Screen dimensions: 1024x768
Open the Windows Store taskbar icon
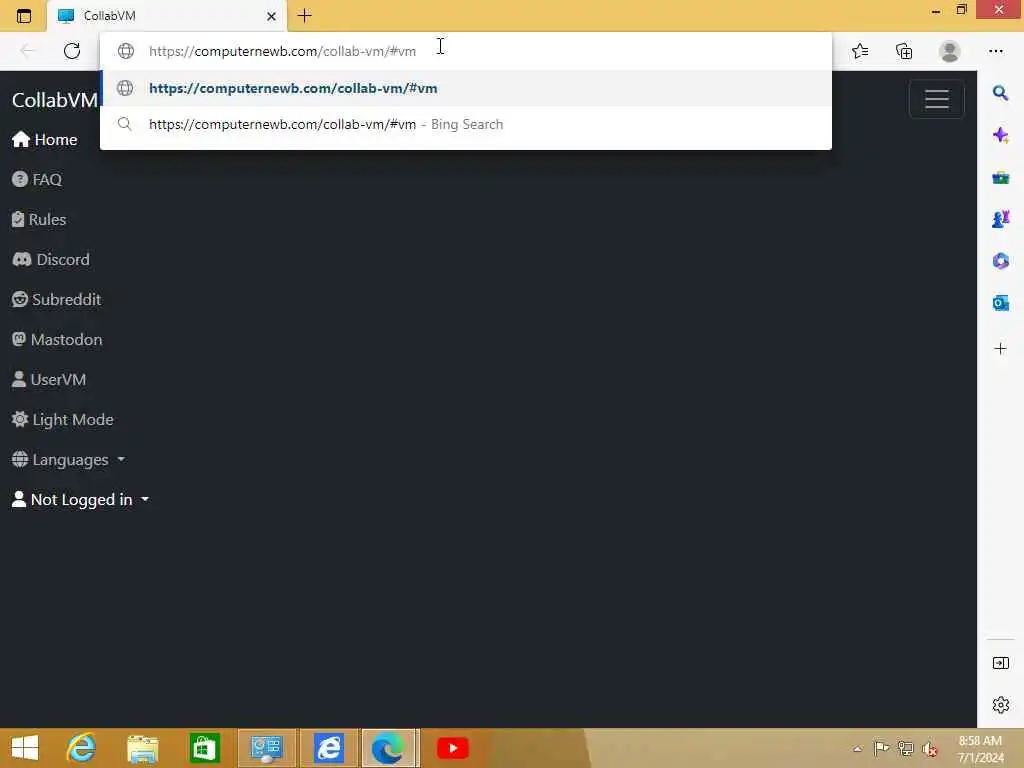click(x=204, y=748)
